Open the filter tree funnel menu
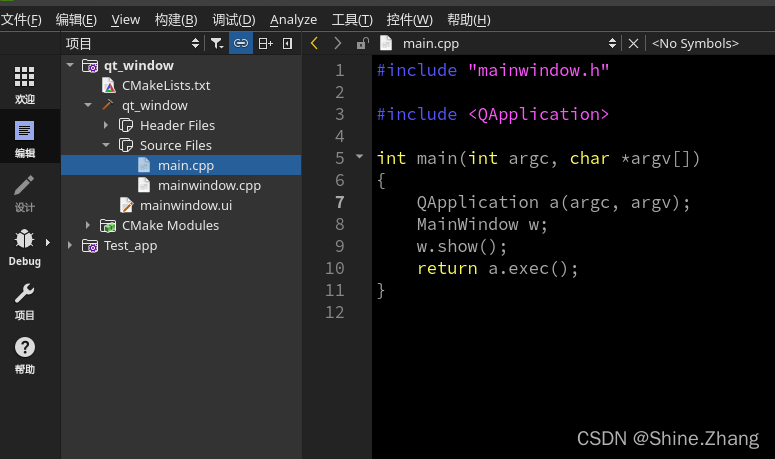775x459 pixels. click(x=217, y=43)
